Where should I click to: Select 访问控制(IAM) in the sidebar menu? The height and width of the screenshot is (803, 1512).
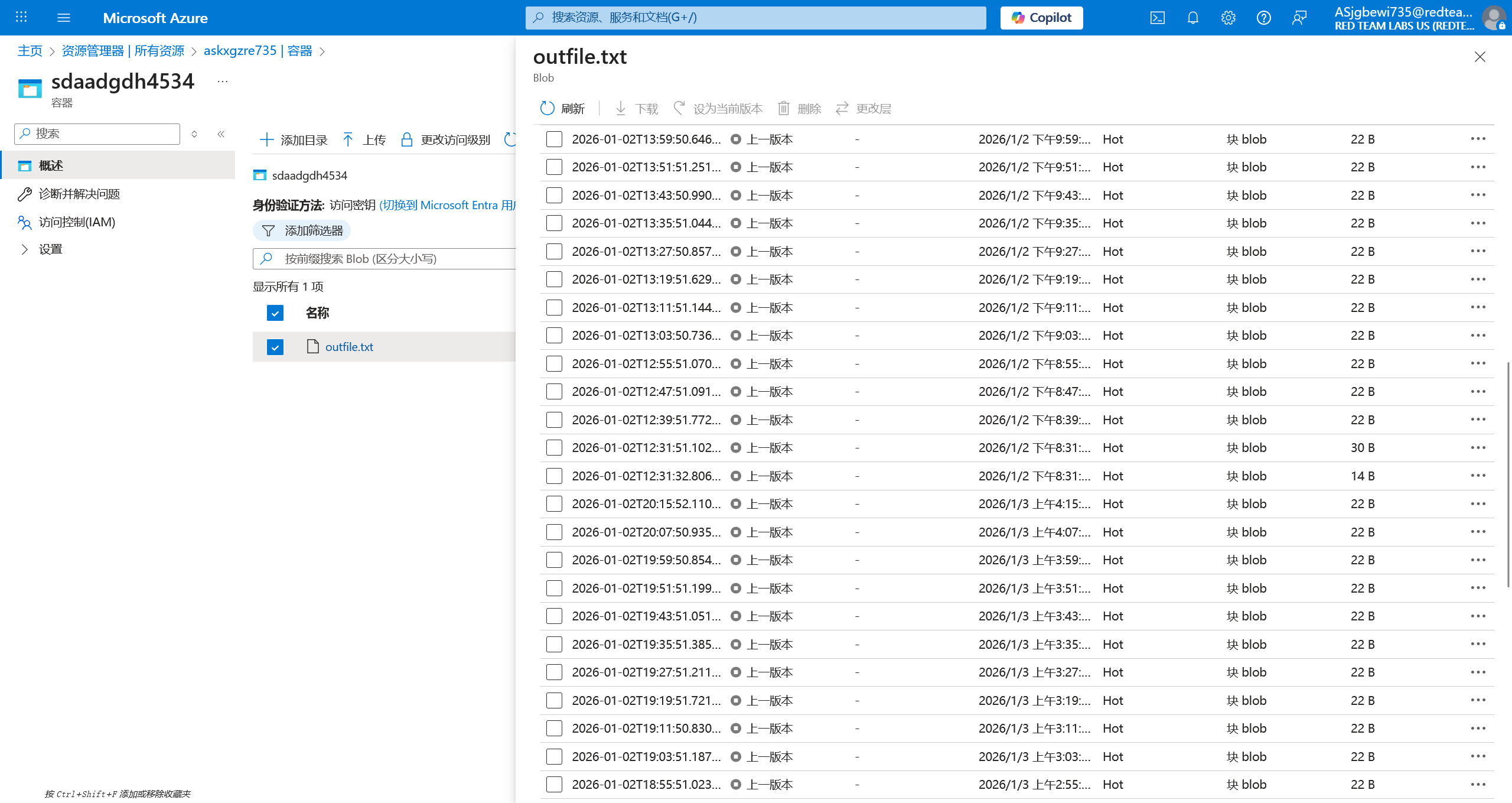pyautogui.click(x=77, y=222)
